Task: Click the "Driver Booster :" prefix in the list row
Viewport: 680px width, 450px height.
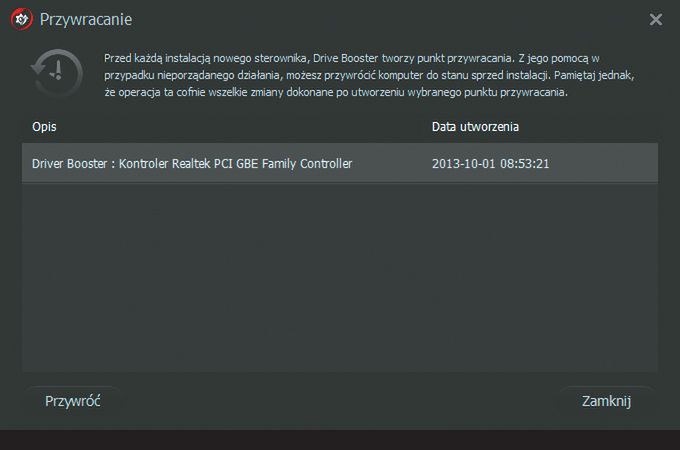Action: click(70, 163)
